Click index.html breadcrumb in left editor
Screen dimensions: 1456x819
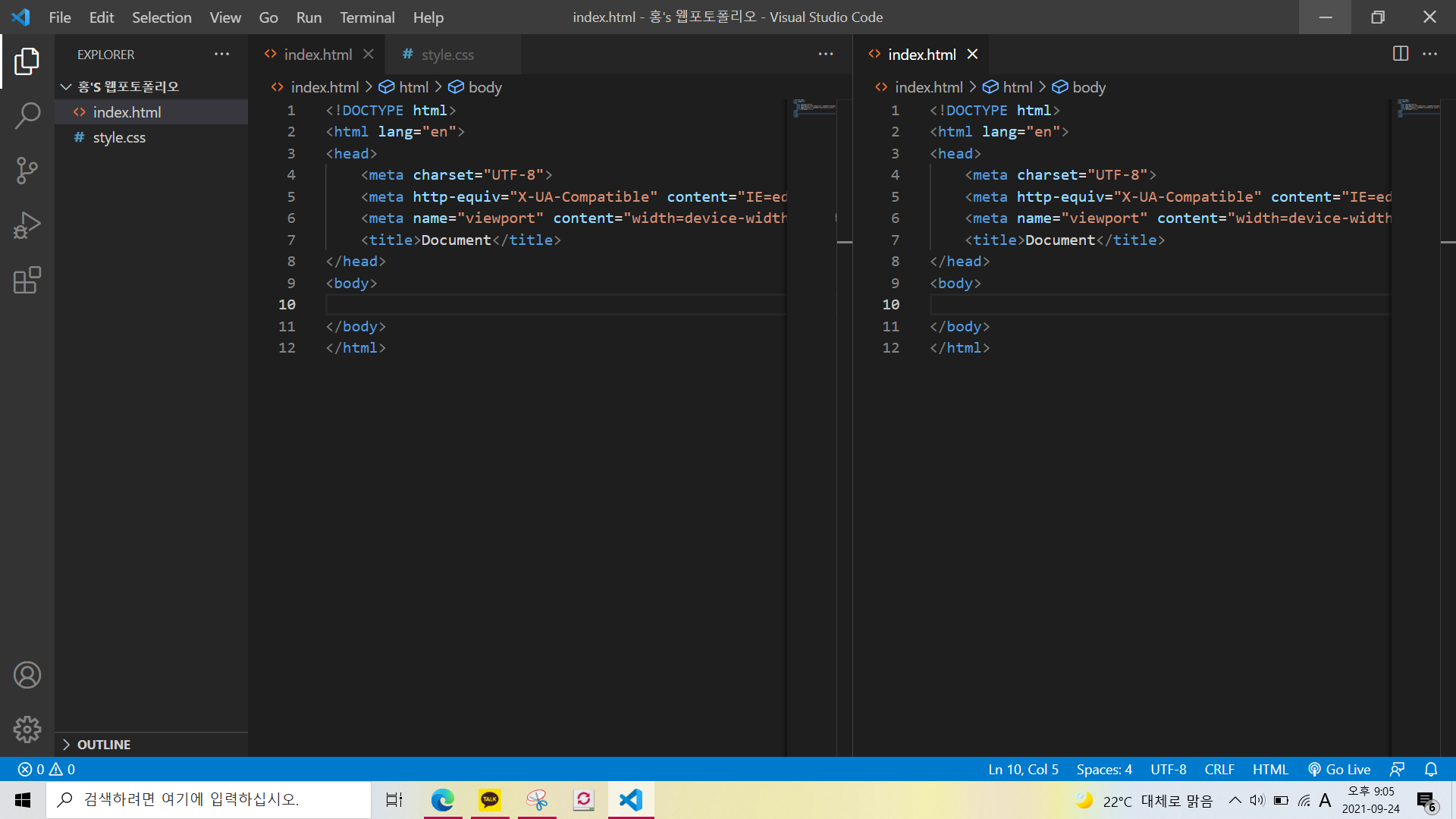(315, 87)
